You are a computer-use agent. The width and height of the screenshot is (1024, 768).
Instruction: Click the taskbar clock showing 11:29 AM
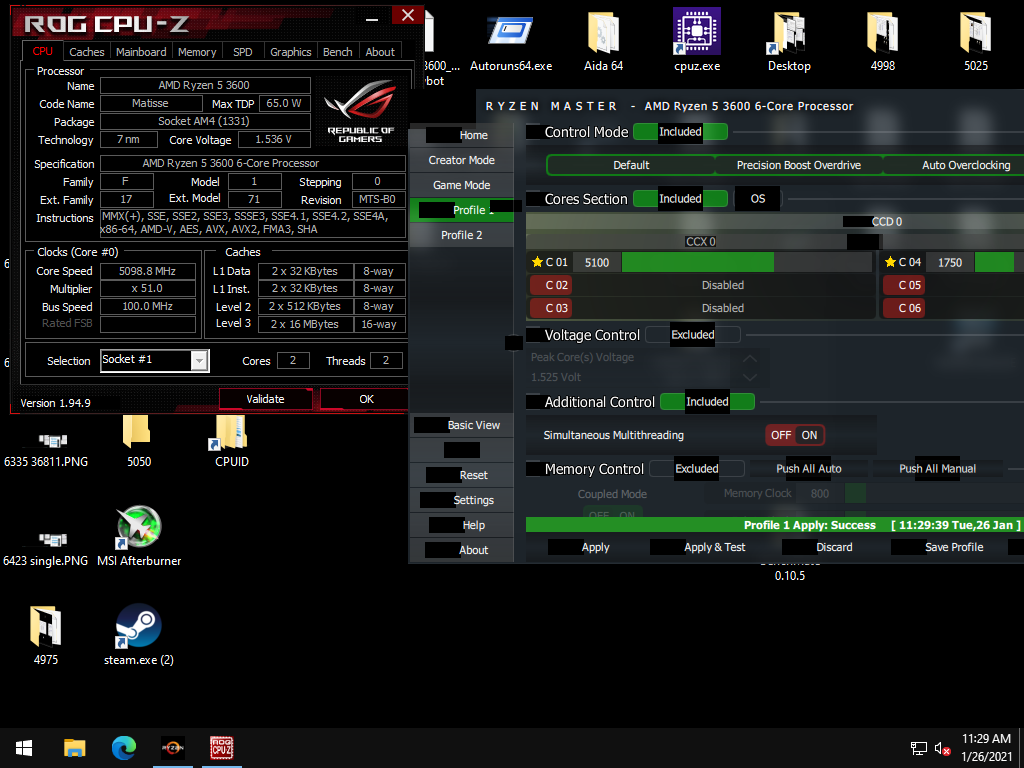986,748
